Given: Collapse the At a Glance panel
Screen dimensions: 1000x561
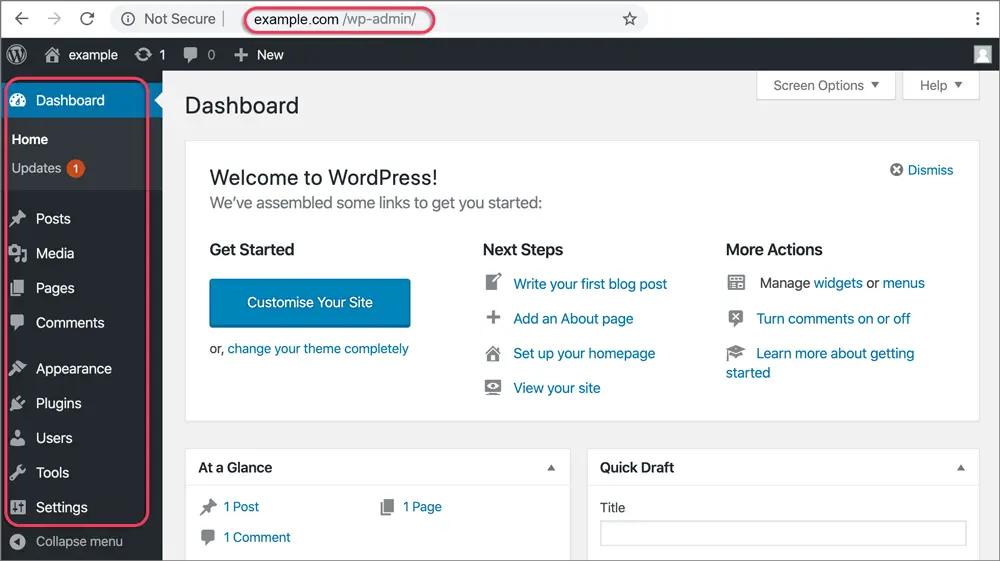Looking at the screenshot, I should (x=551, y=468).
